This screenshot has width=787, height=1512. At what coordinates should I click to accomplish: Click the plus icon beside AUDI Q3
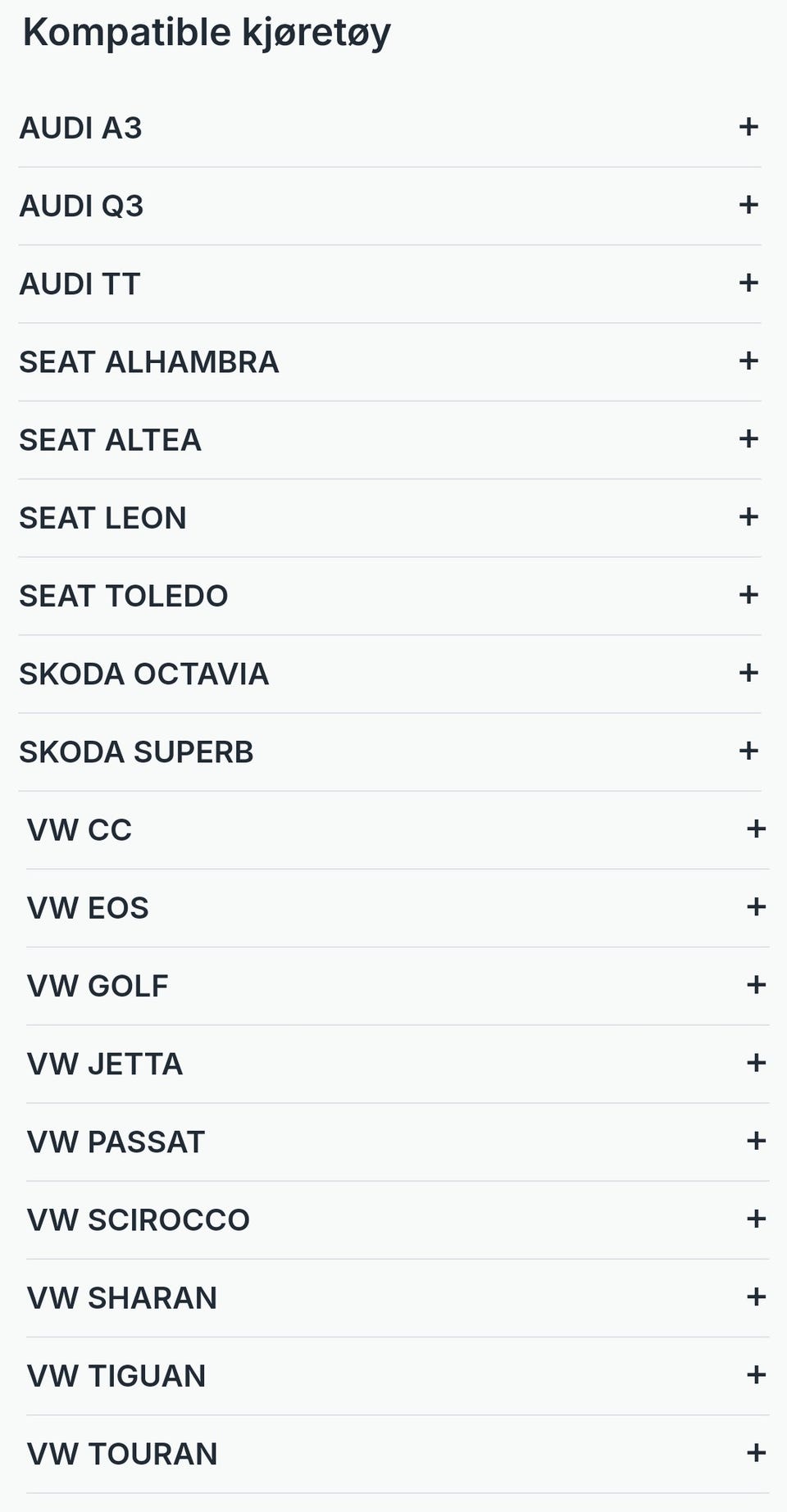tap(748, 205)
